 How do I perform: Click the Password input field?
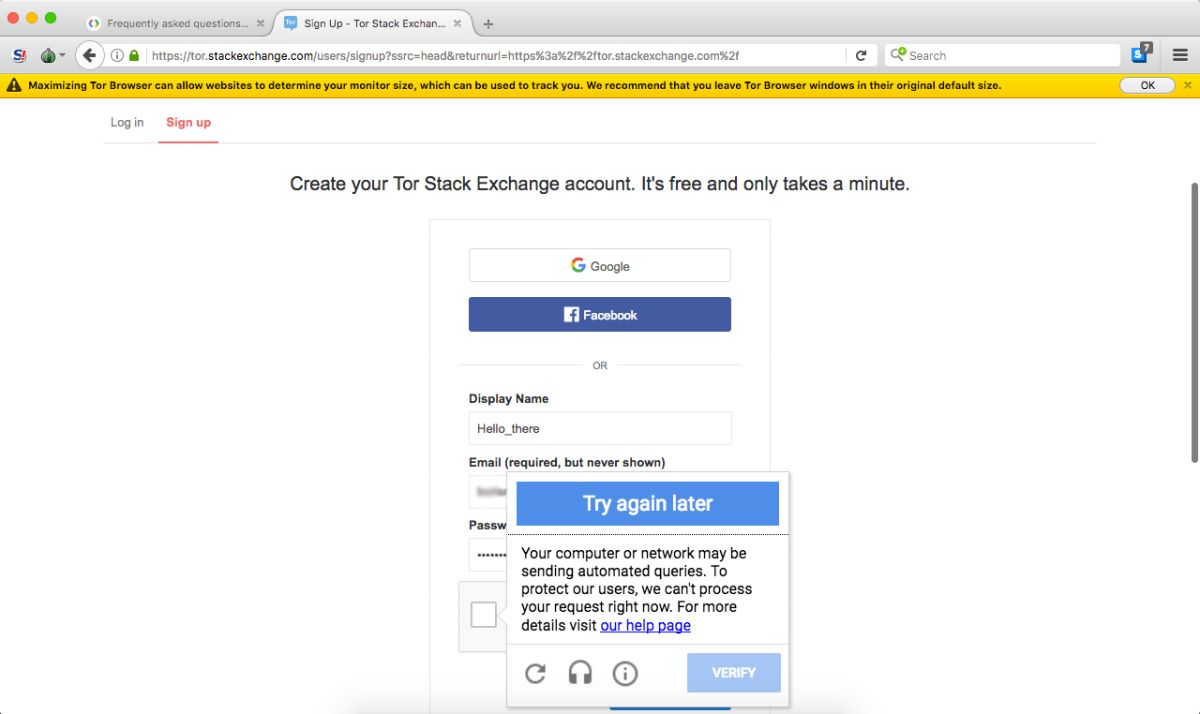pyautogui.click(x=488, y=555)
